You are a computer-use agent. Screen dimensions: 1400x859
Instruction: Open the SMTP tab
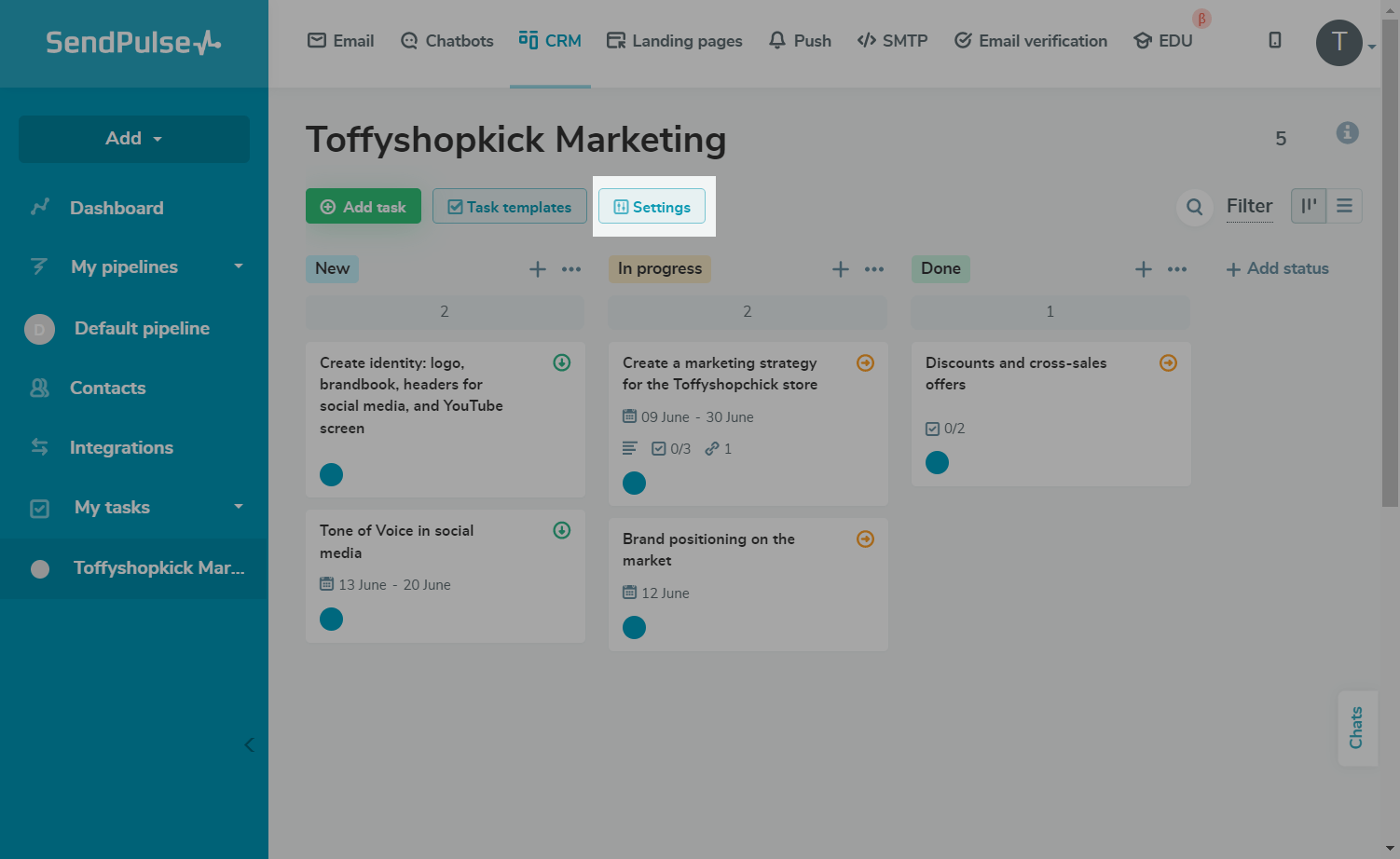[893, 41]
